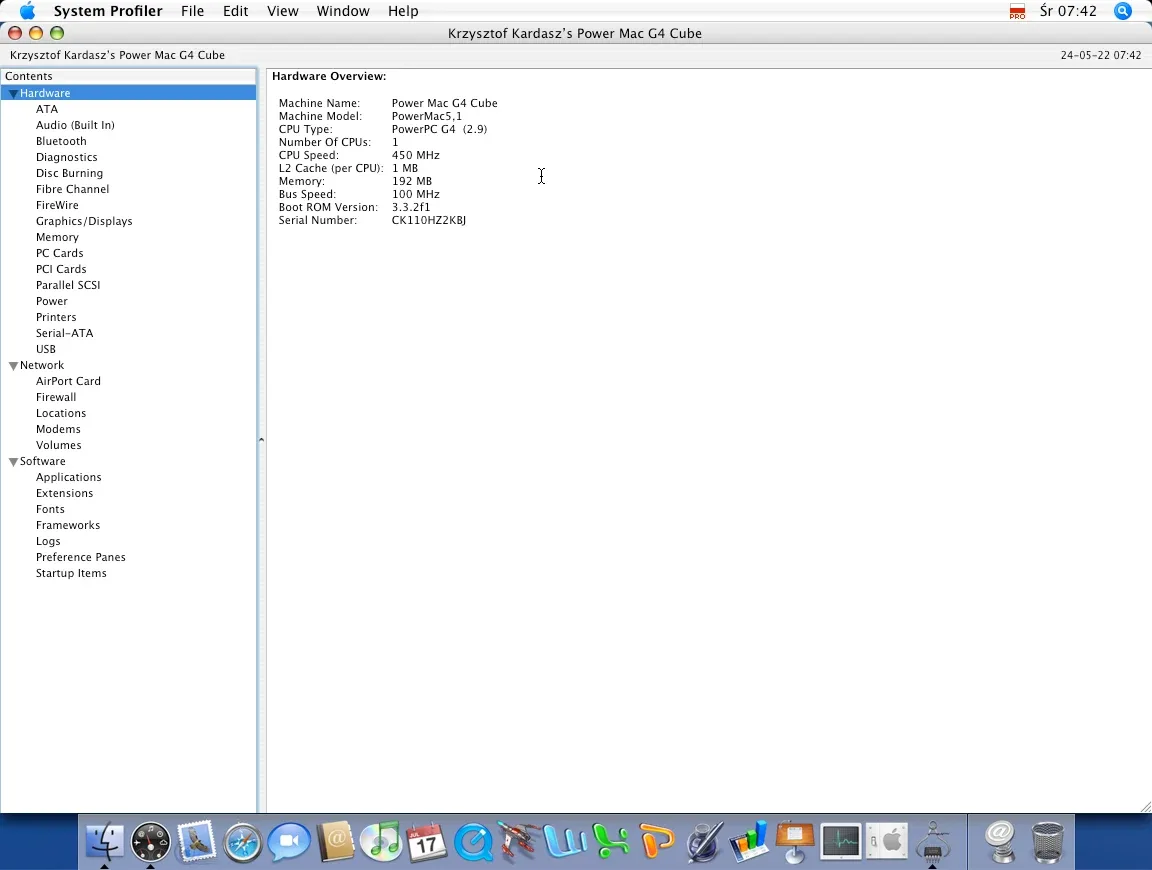Collapse the Hardware category triangle
This screenshot has width=1152, height=870.
(x=13, y=94)
